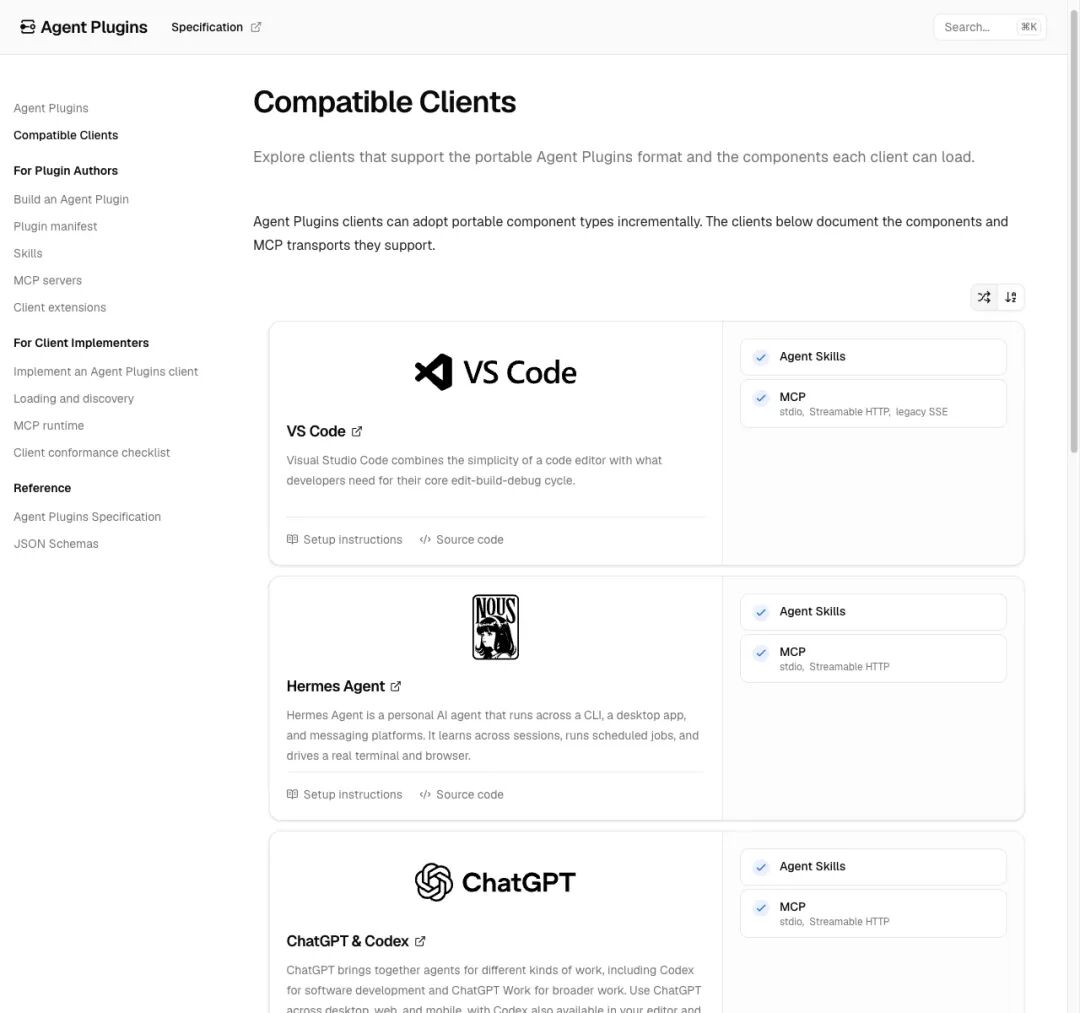Open Hermes Agent external link icon
The width and height of the screenshot is (1080, 1013).
[395, 687]
